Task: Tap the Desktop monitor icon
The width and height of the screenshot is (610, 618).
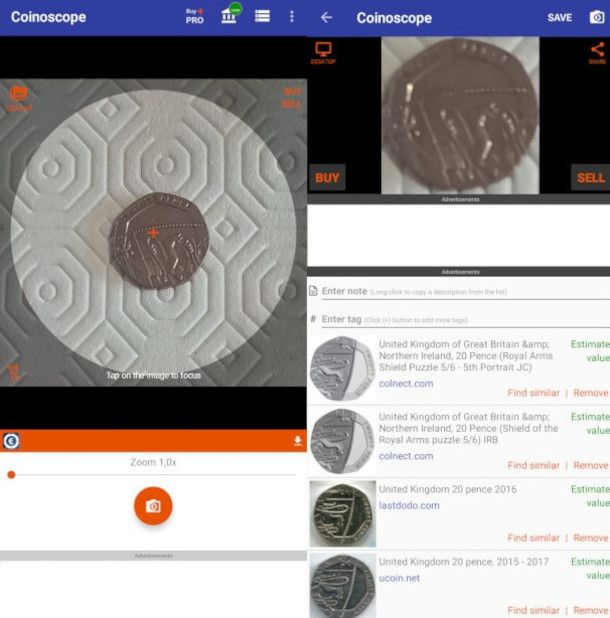Action: coord(323,53)
